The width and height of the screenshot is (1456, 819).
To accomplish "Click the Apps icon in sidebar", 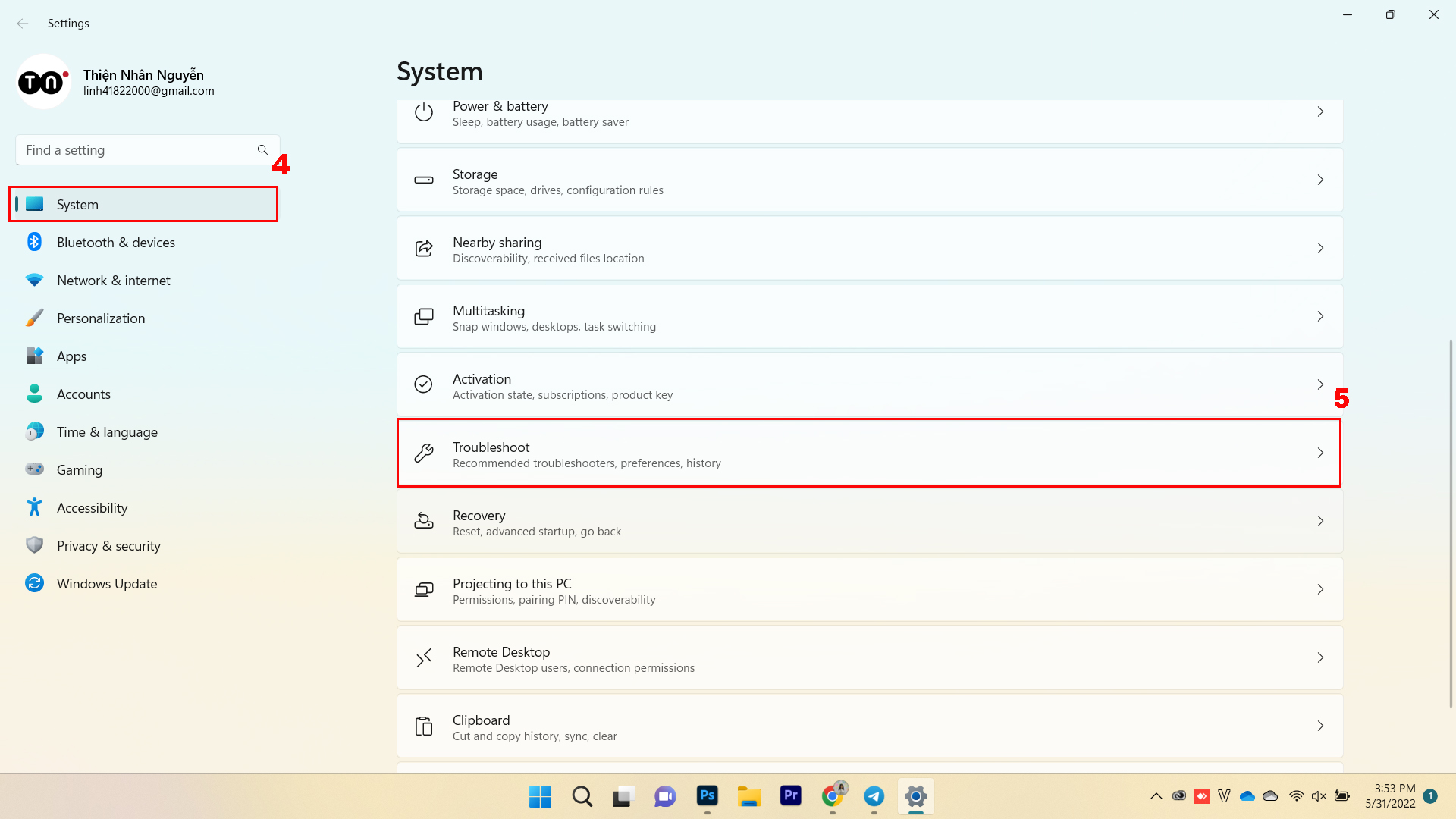I will point(34,356).
